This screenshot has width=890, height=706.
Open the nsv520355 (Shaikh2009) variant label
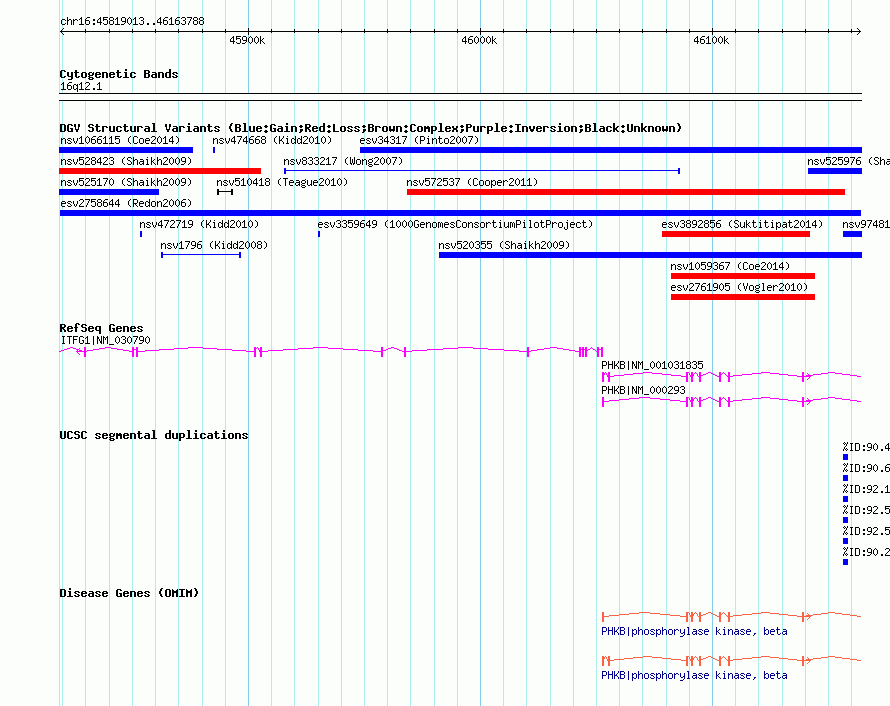pos(504,245)
